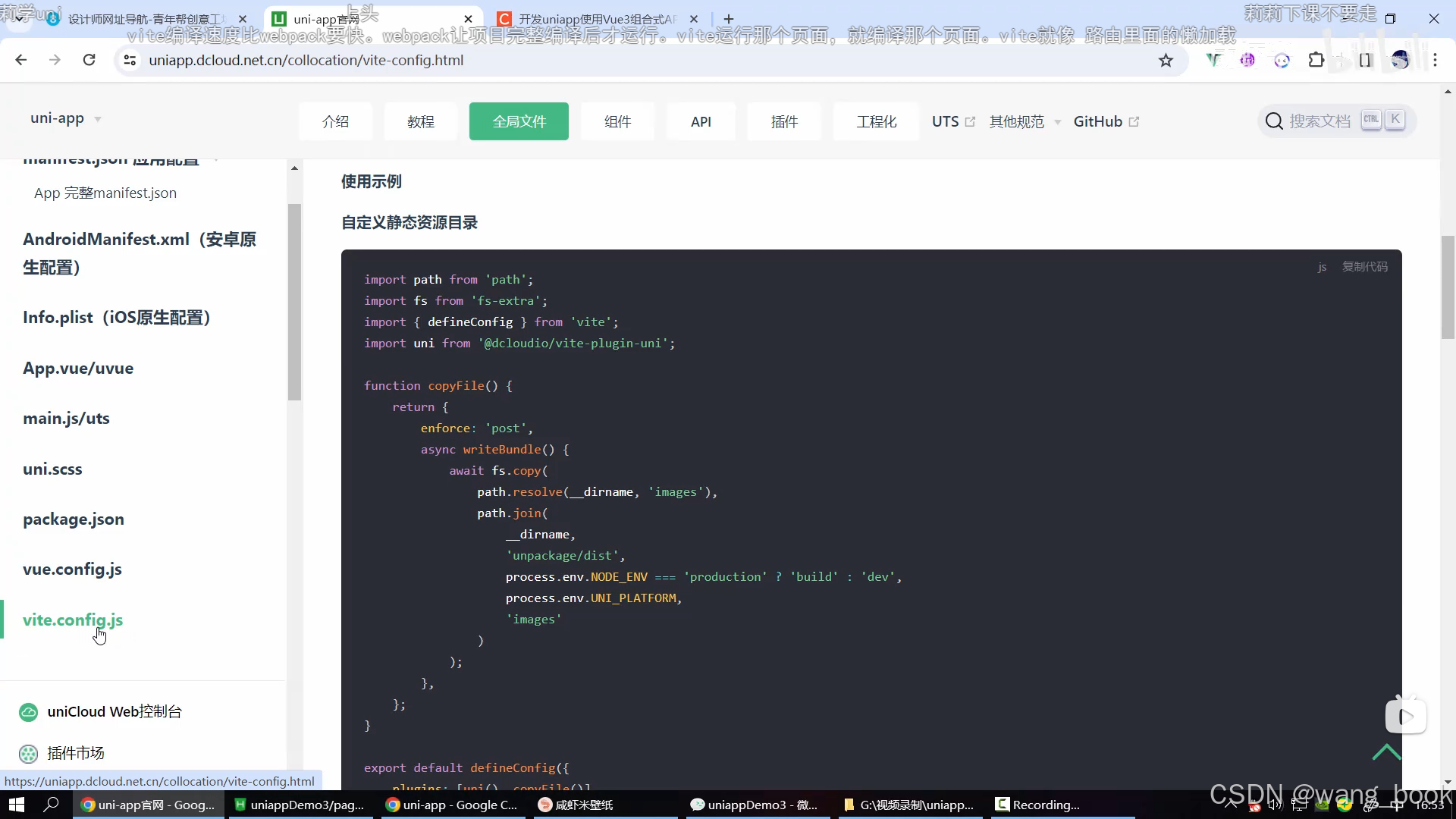Select vite.config.js sidebar entry
The height and width of the screenshot is (819, 1456).
(73, 620)
